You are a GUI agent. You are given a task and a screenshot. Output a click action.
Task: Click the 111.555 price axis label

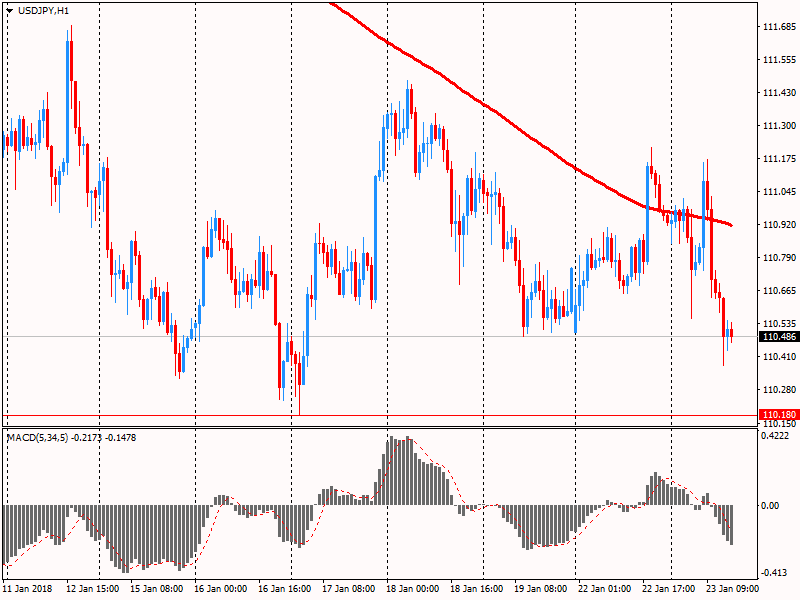click(779, 60)
